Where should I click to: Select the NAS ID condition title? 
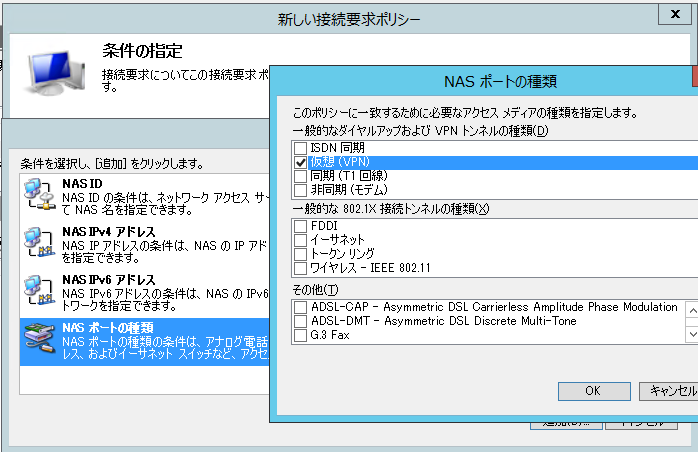point(82,183)
